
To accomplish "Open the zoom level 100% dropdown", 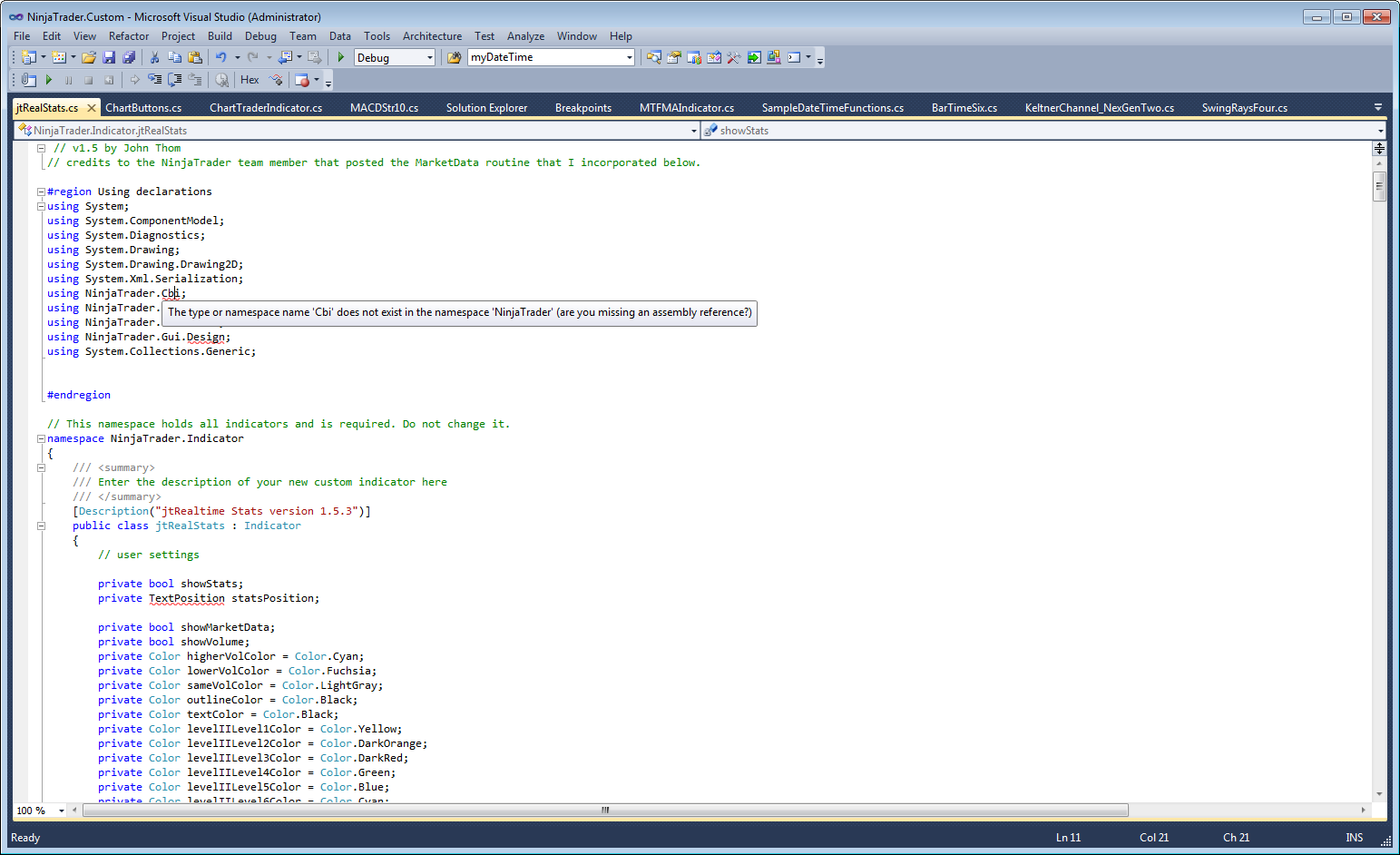I will click(62, 811).
